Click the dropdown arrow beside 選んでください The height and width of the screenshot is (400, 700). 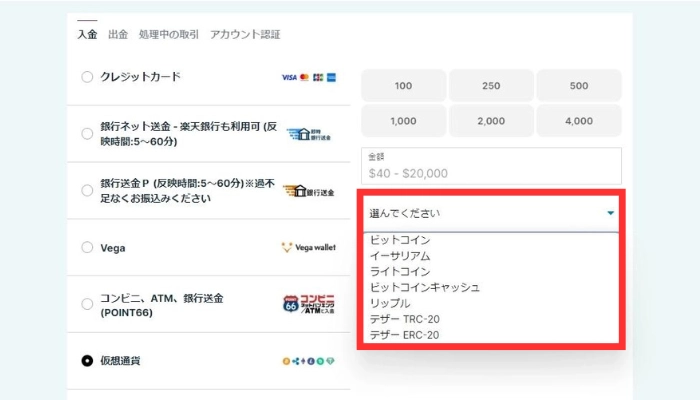point(610,213)
